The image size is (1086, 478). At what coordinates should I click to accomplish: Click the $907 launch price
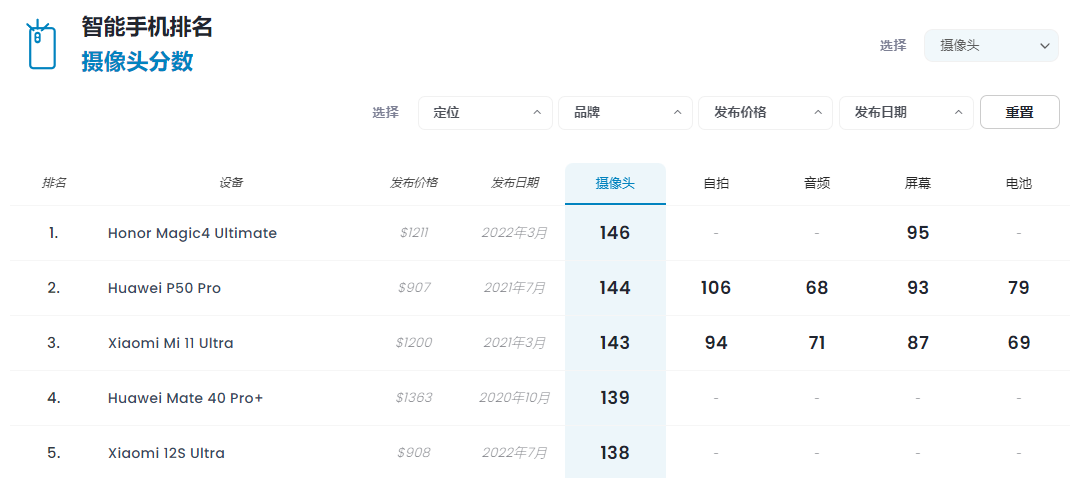point(414,288)
